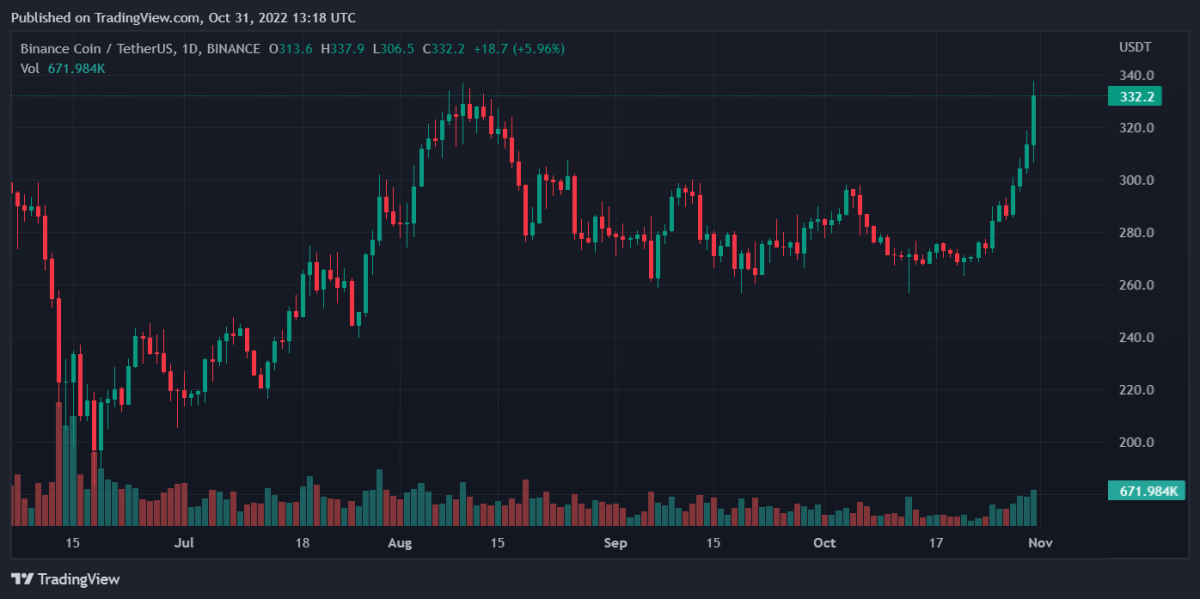Screen dimensions: 1200x599
Task: Click the green 671.984K volume tag on the axis
Action: pyautogui.click(x=1147, y=491)
